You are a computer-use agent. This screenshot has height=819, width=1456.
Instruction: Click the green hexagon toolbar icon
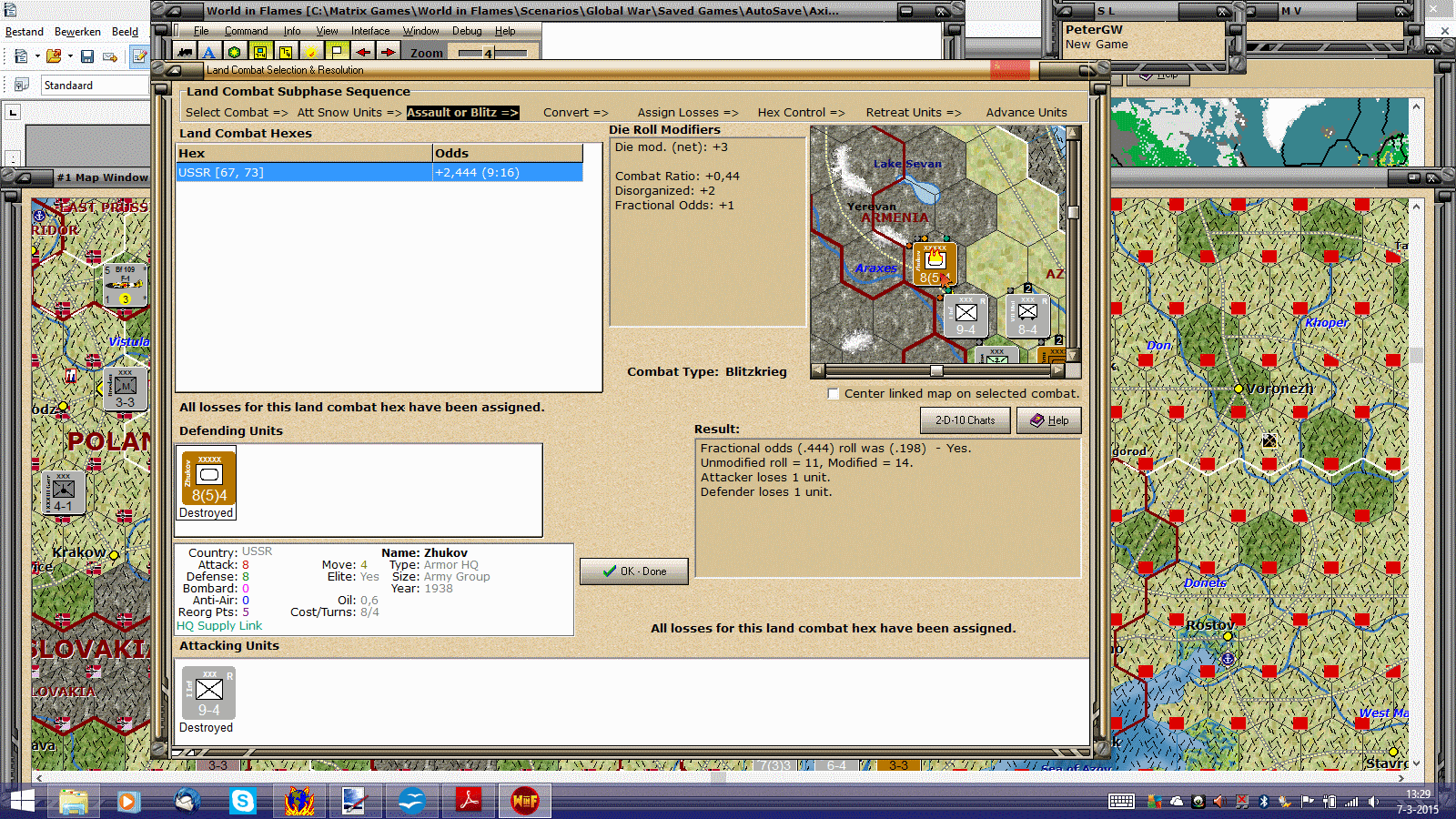pyautogui.click(x=235, y=52)
